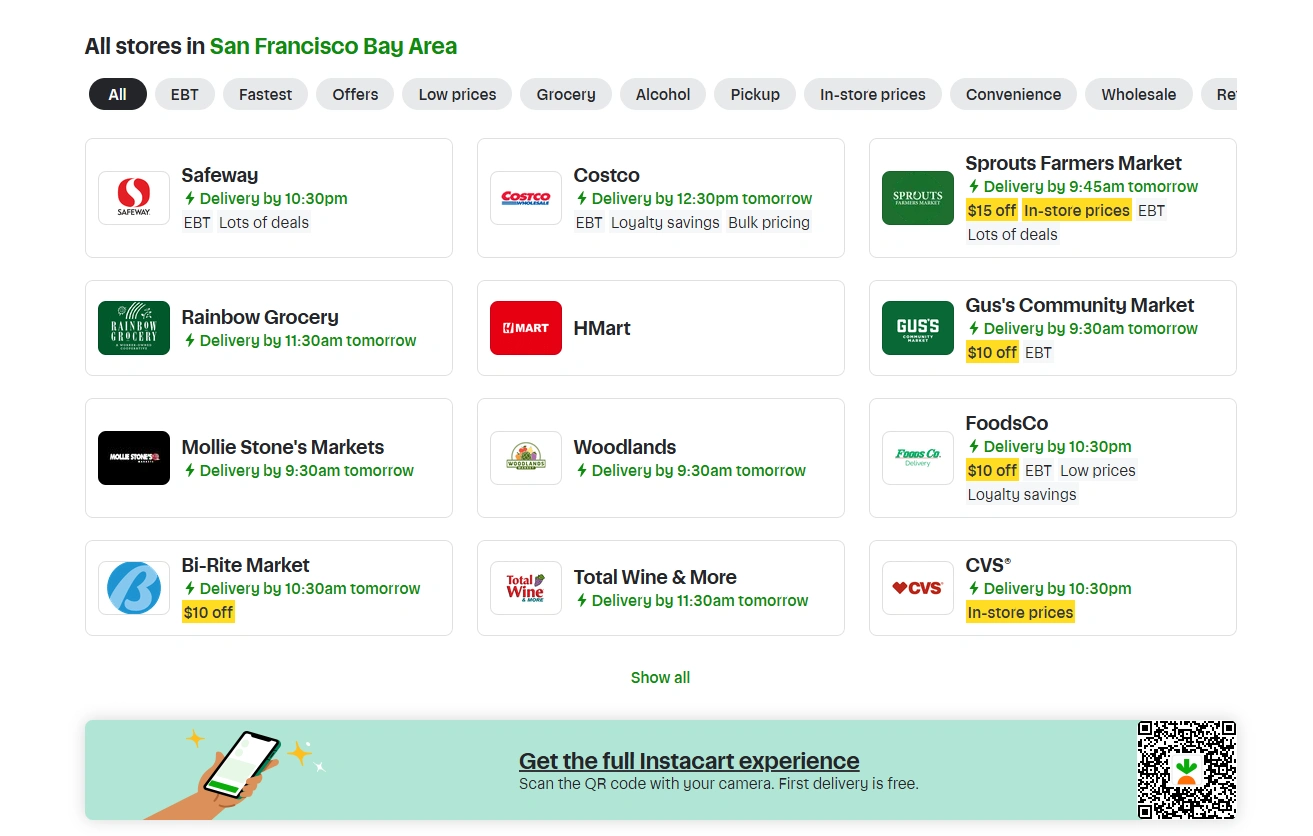Screen dimensions: 1313x836
Task: Enable the Fastest filter chip
Action: (265, 94)
